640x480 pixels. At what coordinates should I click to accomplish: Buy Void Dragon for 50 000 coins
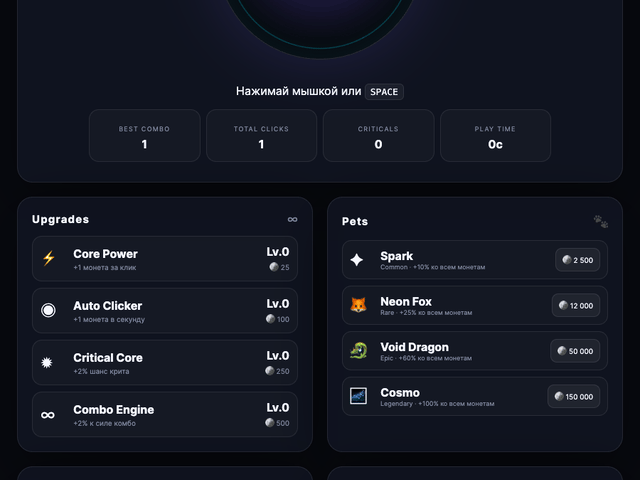[x=575, y=351]
